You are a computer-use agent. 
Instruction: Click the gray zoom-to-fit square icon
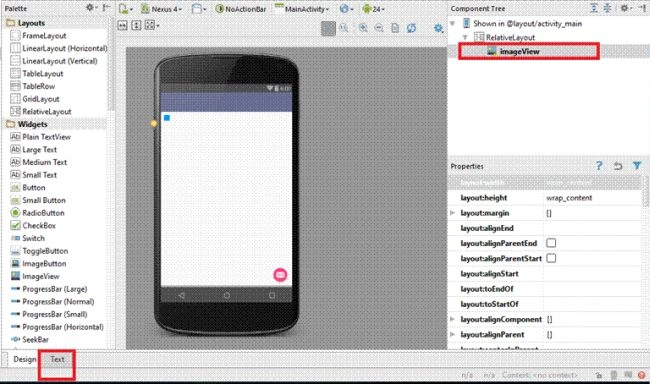[x=328, y=28]
